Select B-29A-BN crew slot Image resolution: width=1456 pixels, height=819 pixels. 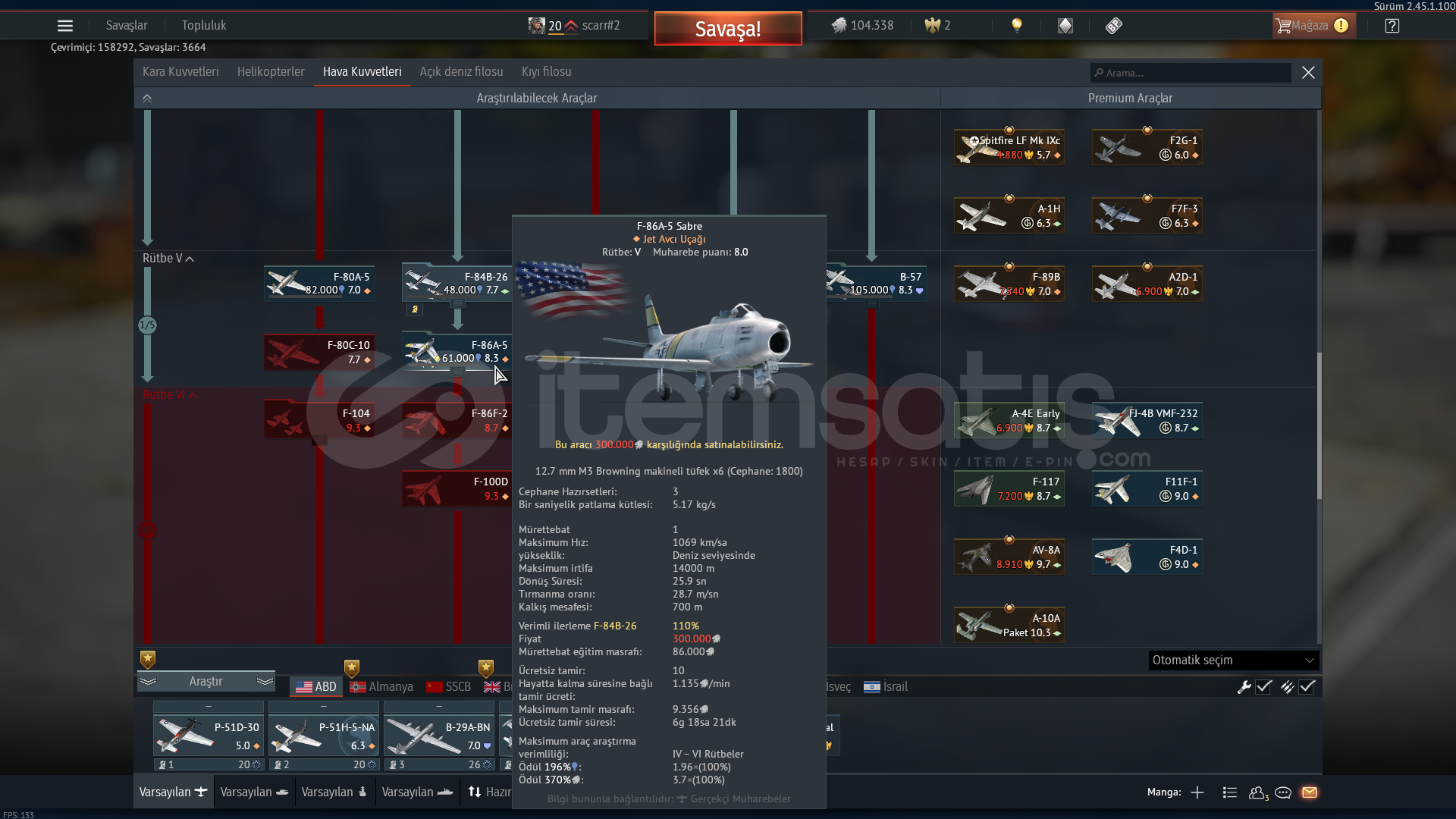439,736
